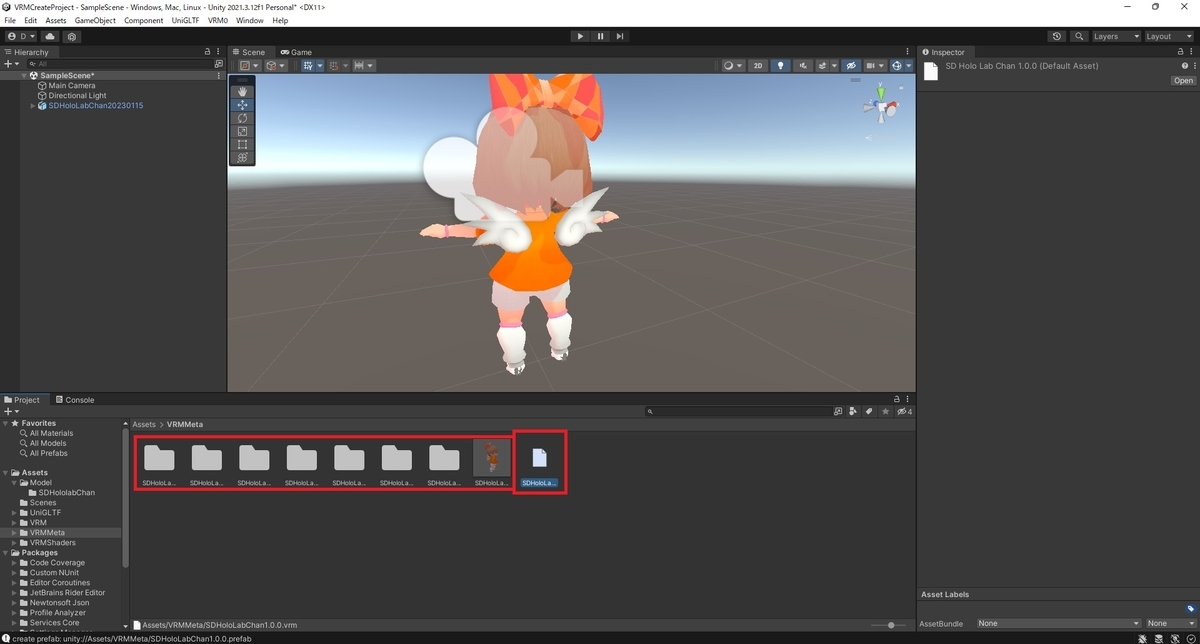Switch to the Console tab
1200x644 pixels.
click(74, 400)
